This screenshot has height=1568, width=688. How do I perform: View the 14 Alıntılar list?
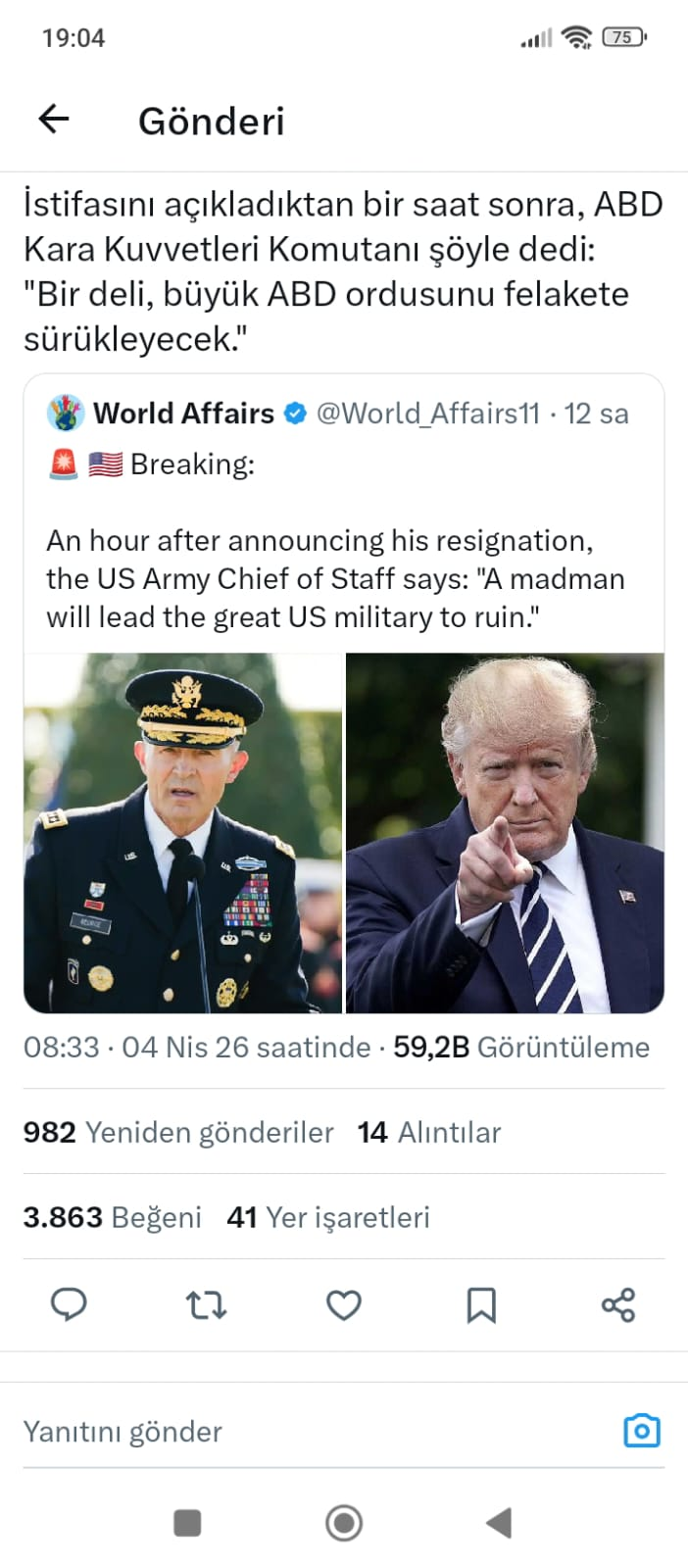(429, 1132)
